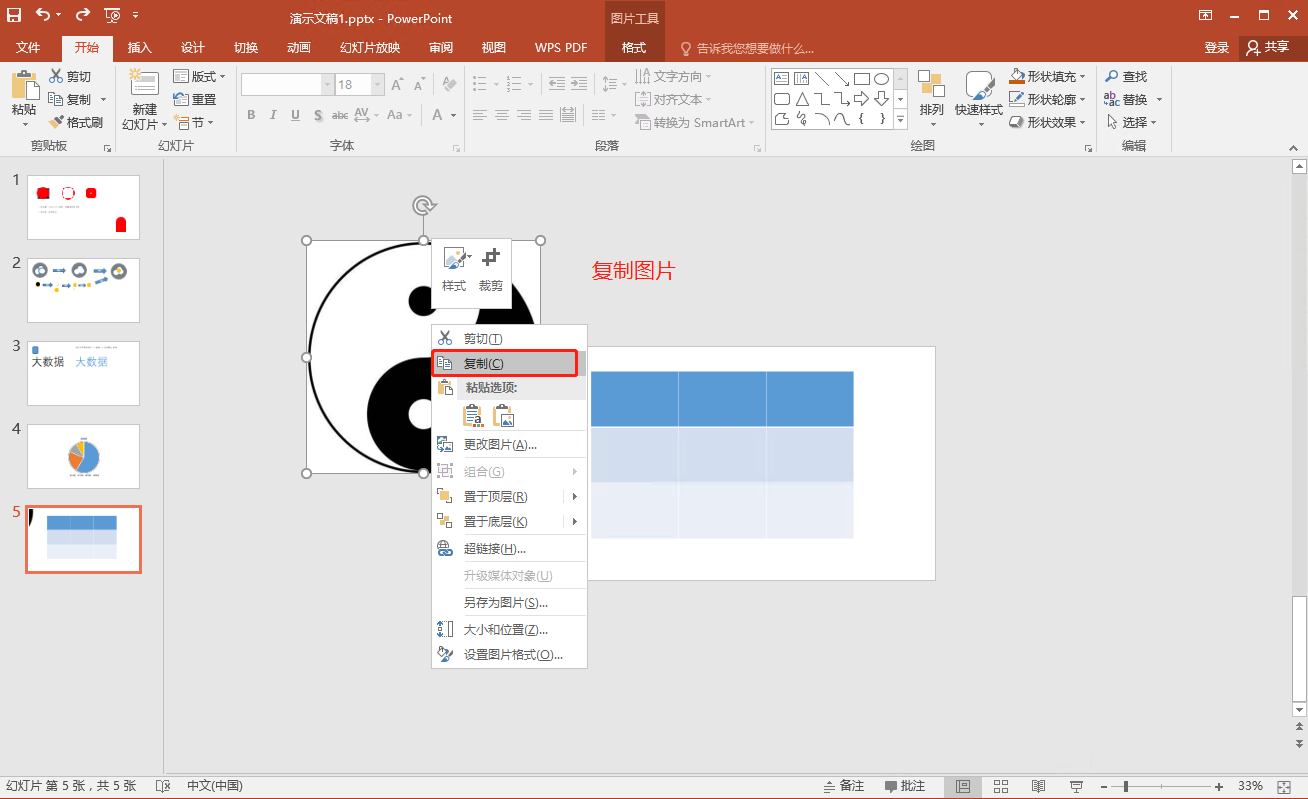
Task: Choose Change Picture (更改图片) menu item
Action: click(x=509, y=445)
